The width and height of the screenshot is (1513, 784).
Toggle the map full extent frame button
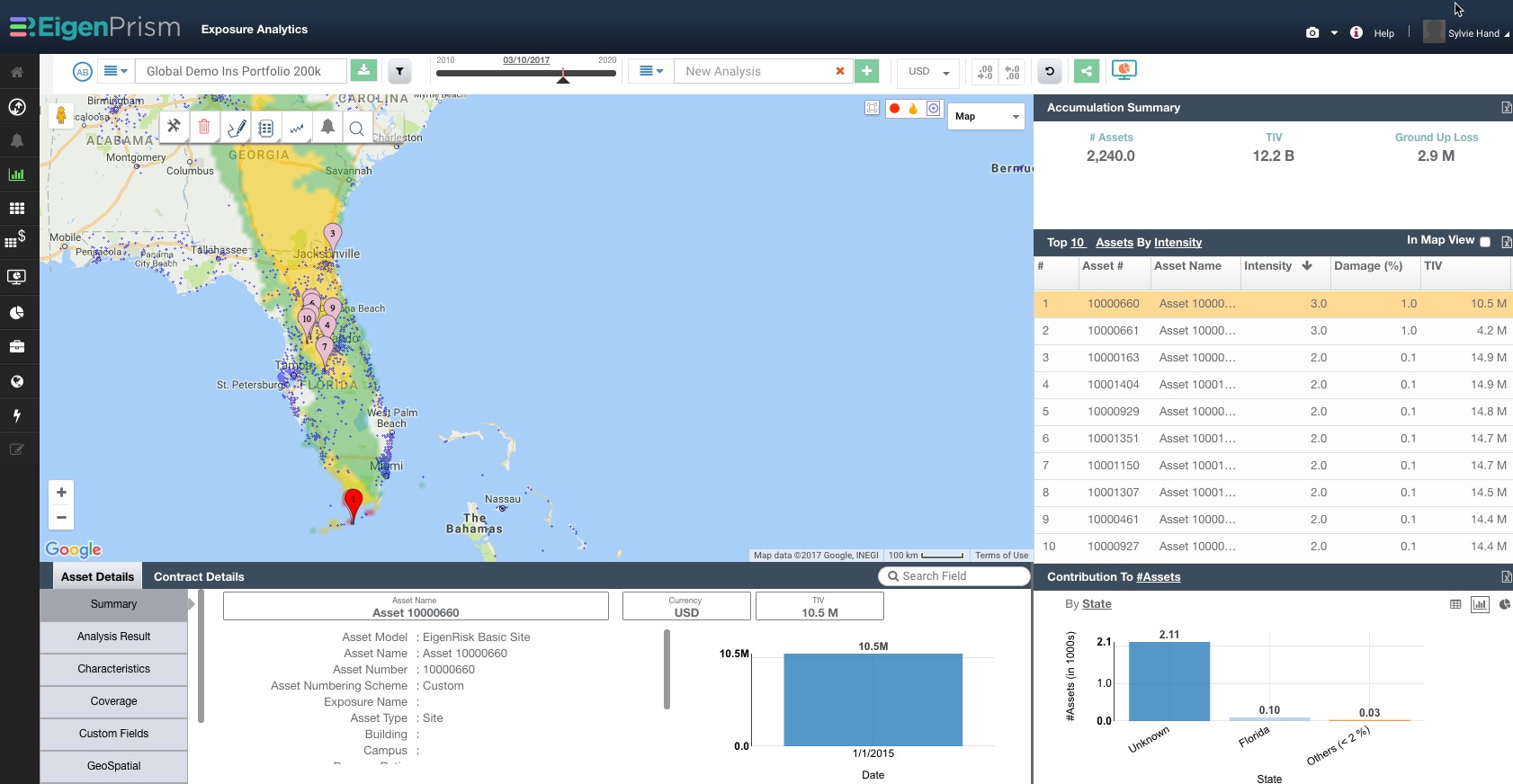click(872, 108)
